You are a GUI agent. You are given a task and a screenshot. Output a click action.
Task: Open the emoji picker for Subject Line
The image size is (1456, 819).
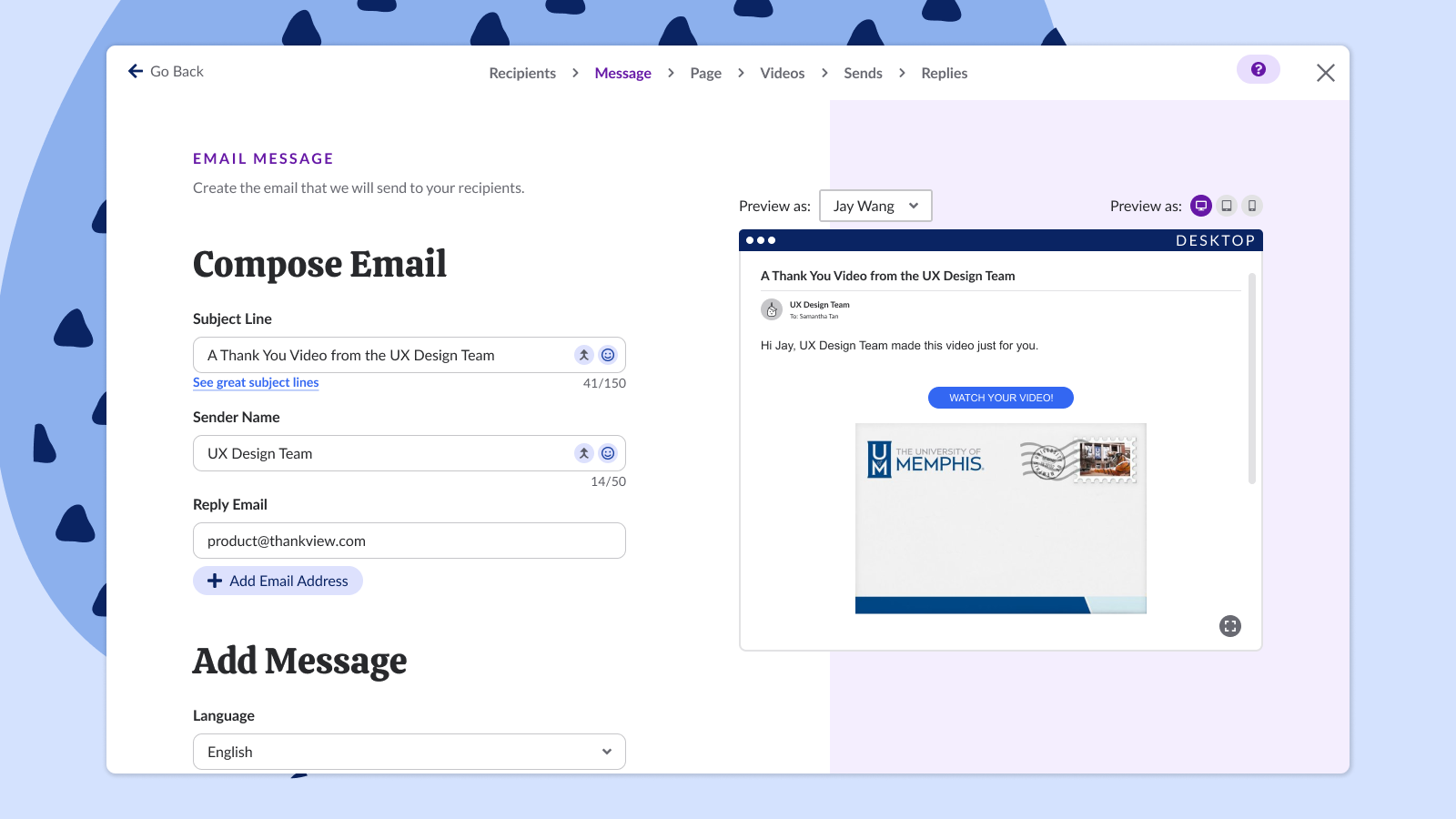608,355
